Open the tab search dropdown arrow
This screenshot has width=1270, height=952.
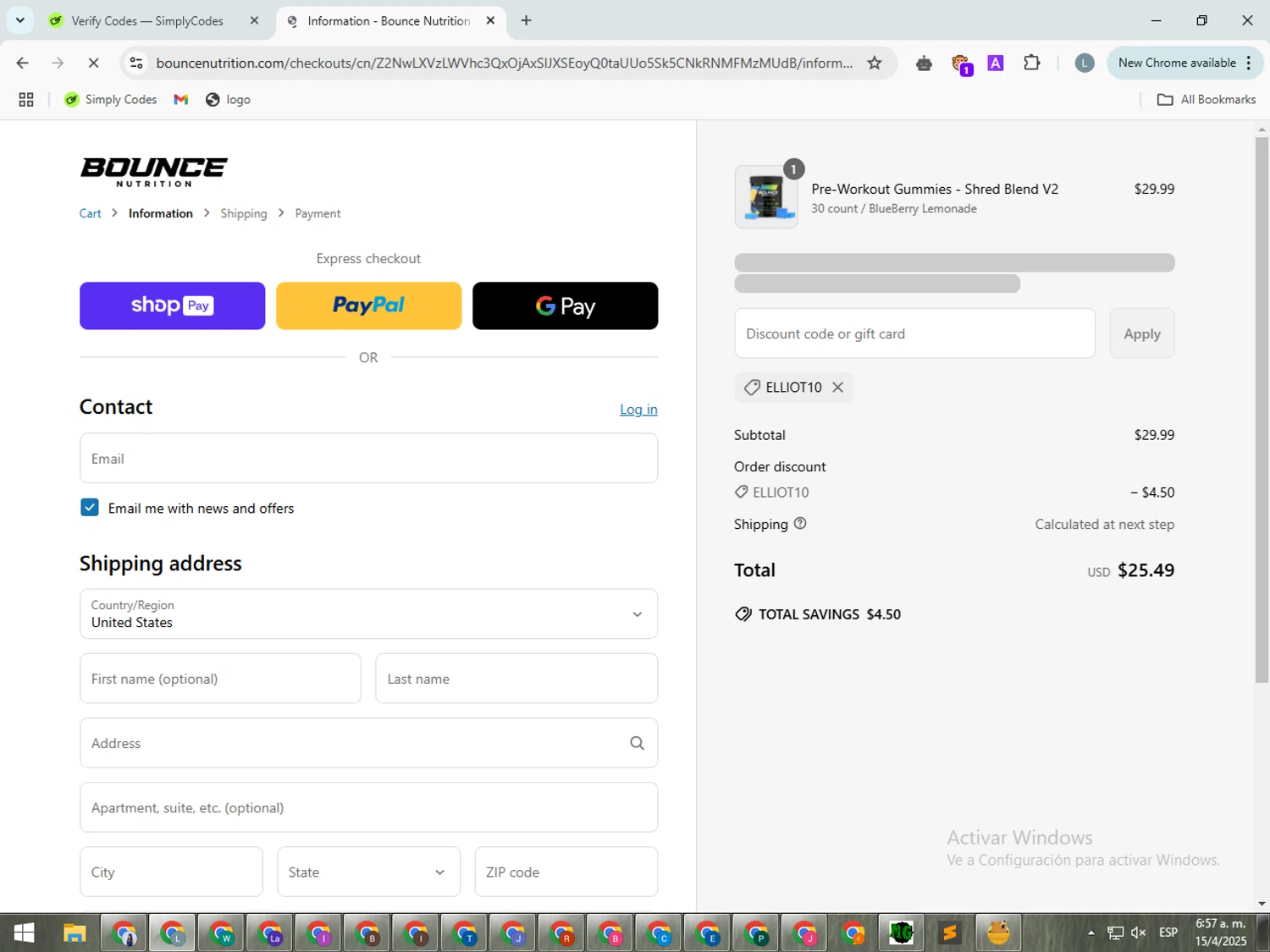point(19,20)
